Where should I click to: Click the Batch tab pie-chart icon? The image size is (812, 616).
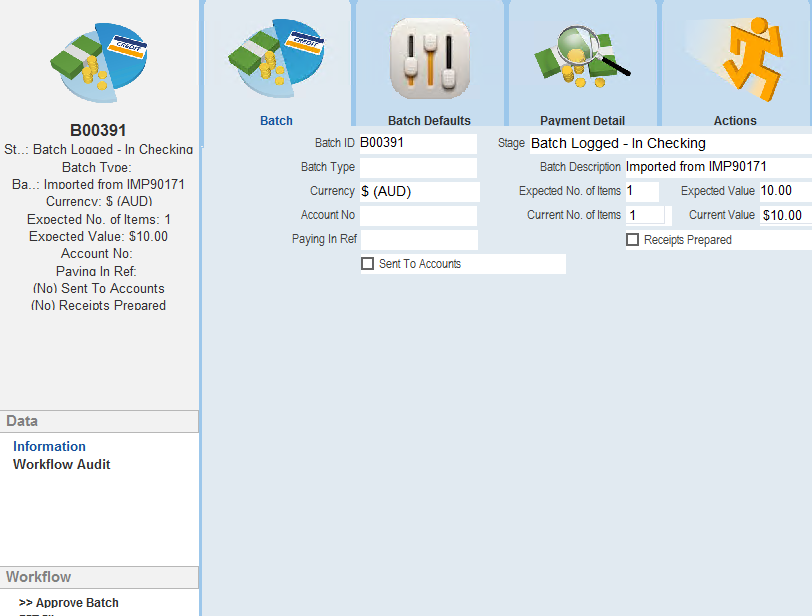[x=276, y=58]
